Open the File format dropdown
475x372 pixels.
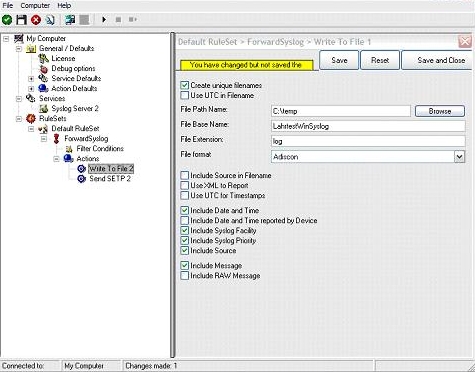(459, 157)
